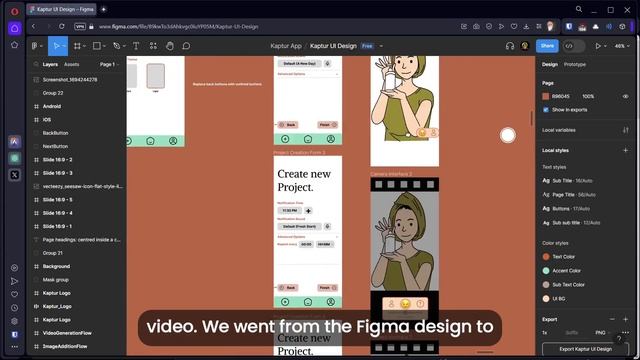Select the Pen tool
Image resolution: width=640 pixels, height=360 pixels.
click(117, 46)
